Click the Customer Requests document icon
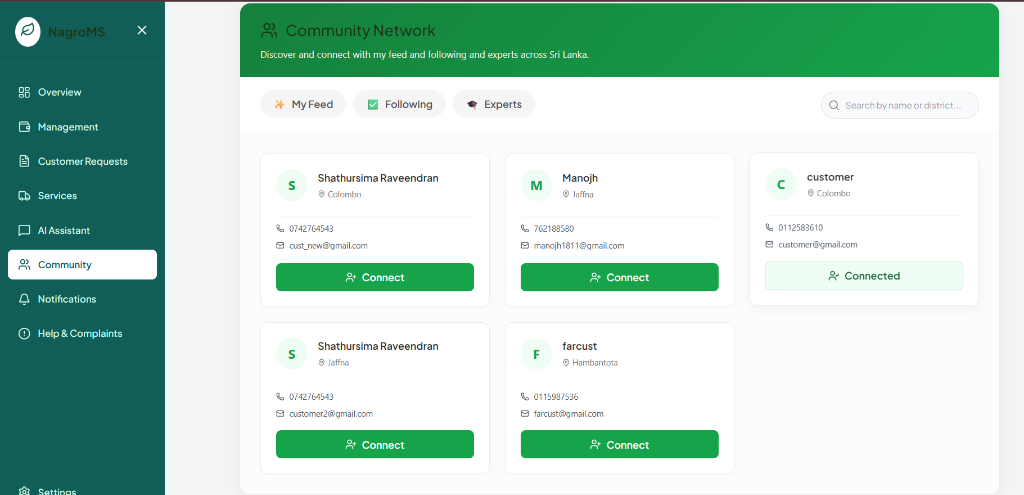The width and height of the screenshot is (1024, 495). (x=24, y=161)
